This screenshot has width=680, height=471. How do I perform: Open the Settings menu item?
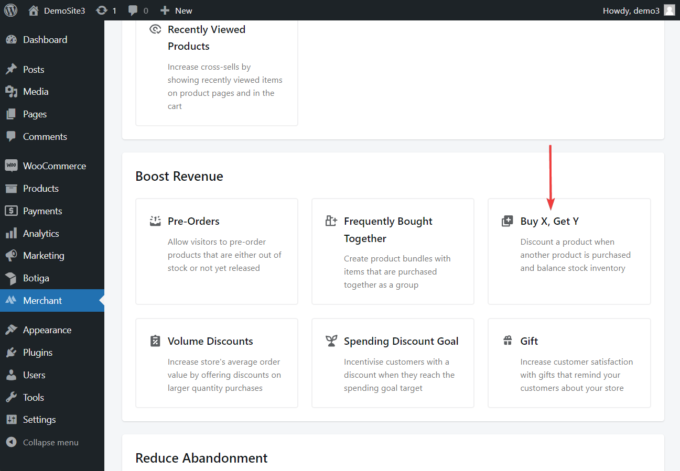coord(52,419)
